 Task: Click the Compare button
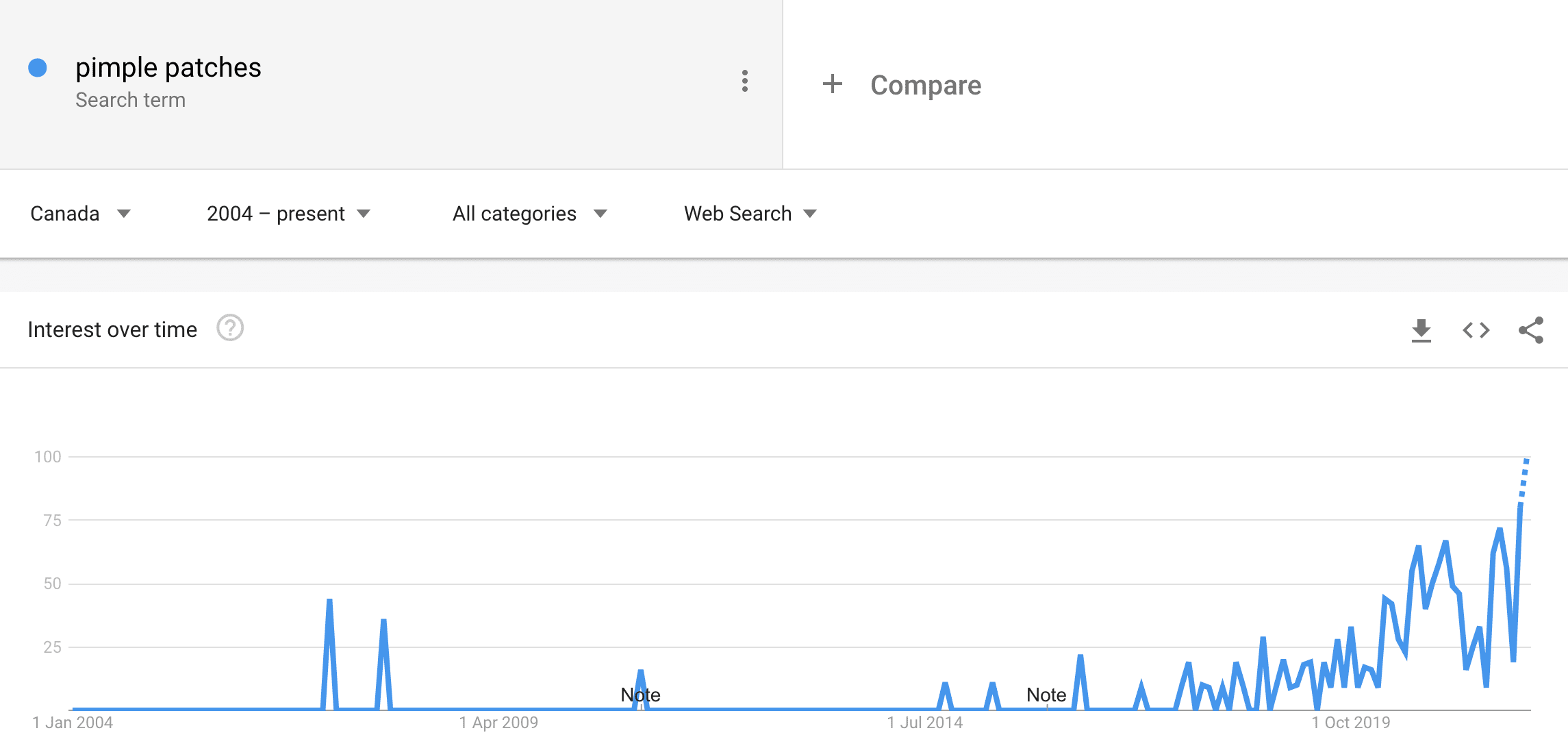(901, 85)
